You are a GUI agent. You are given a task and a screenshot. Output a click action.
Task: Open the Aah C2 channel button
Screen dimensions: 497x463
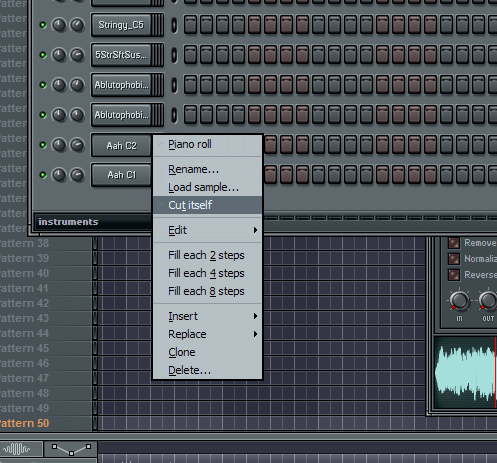coord(121,146)
